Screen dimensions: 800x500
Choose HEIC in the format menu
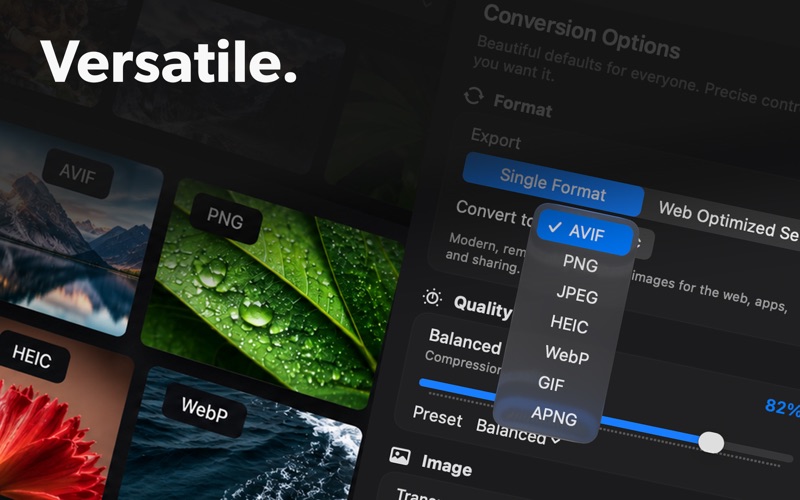pyautogui.click(x=569, y=324)
